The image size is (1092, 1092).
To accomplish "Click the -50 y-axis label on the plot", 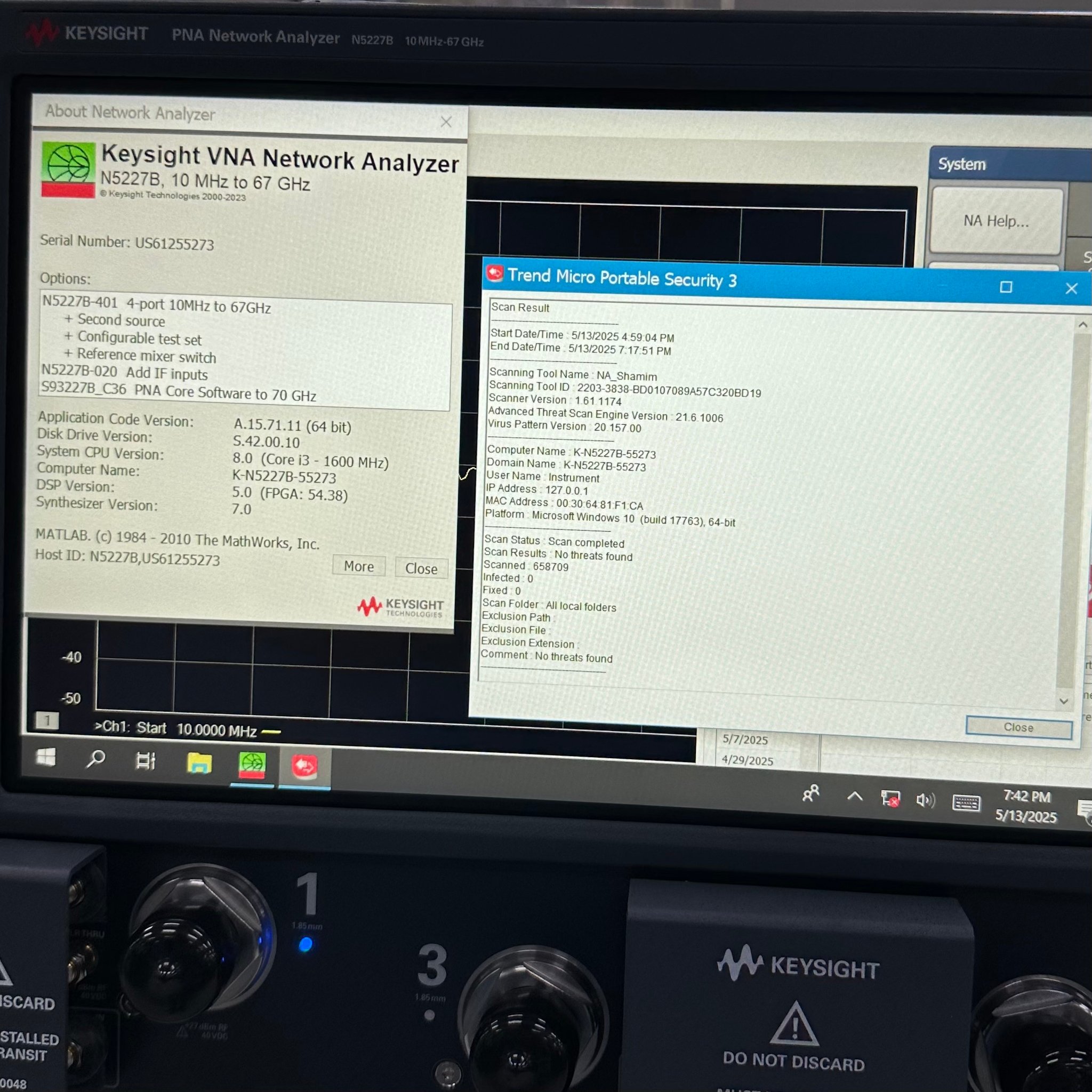I will pos(71,698).
